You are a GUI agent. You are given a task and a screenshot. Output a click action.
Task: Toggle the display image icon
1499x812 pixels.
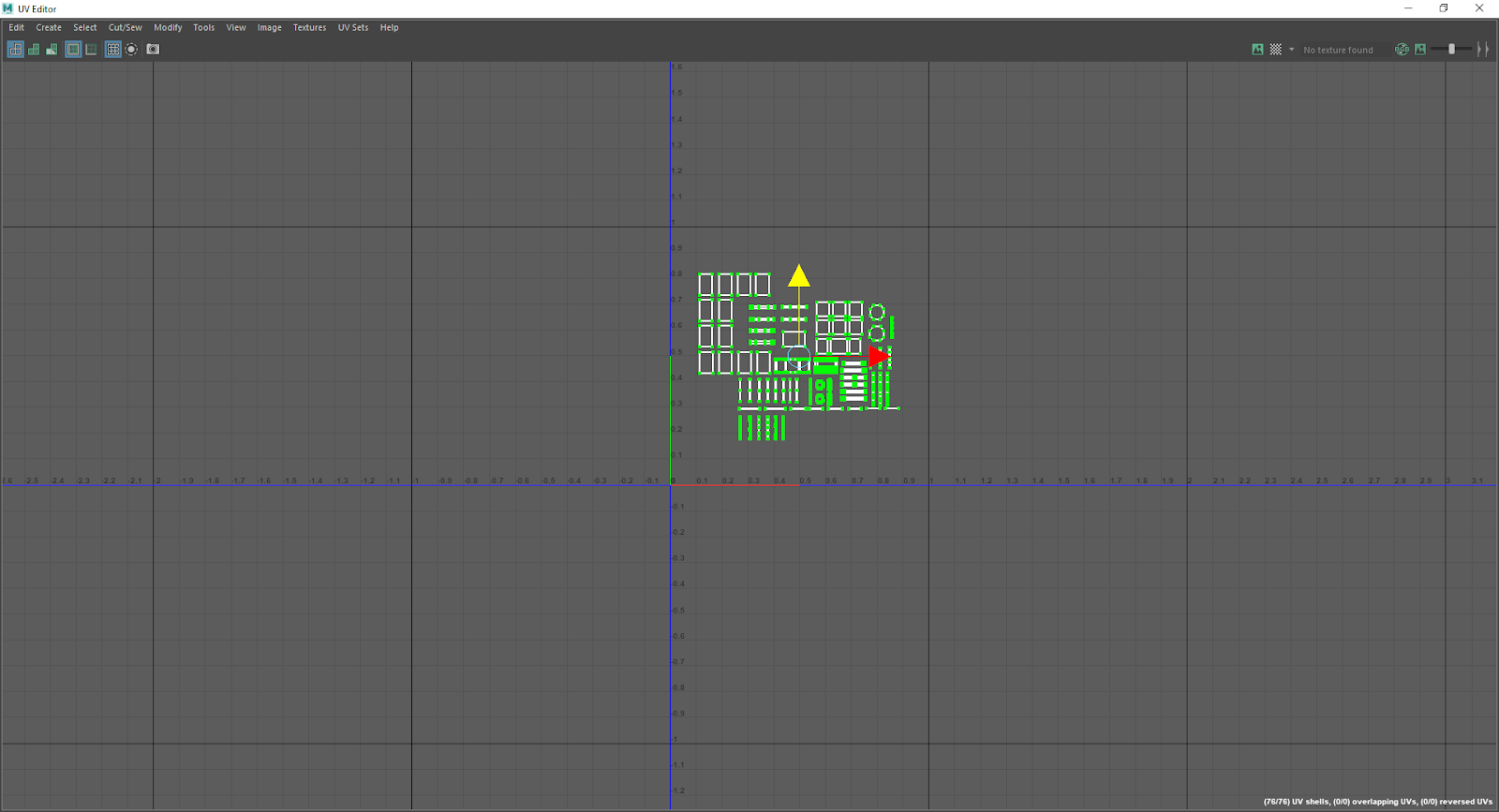1257,50
